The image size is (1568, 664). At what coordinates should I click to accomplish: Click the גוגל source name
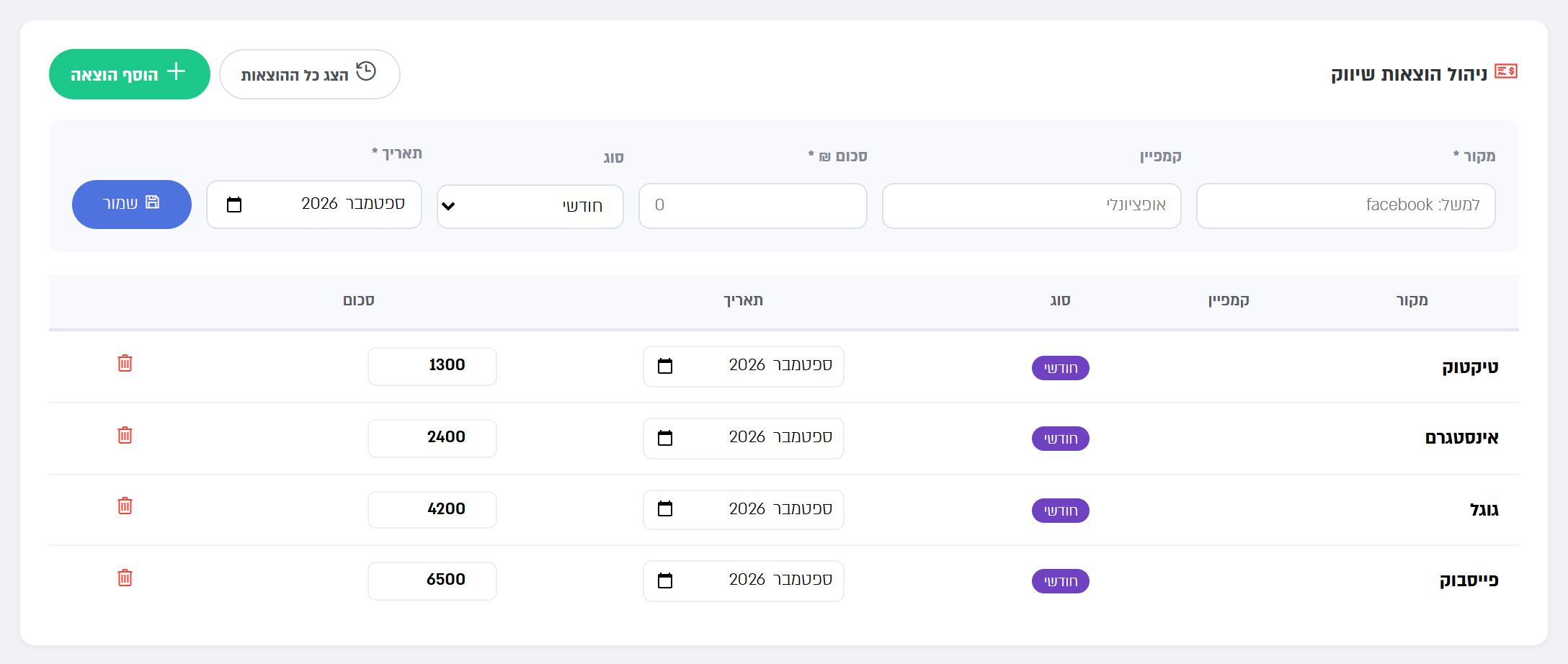[1484, 510]
